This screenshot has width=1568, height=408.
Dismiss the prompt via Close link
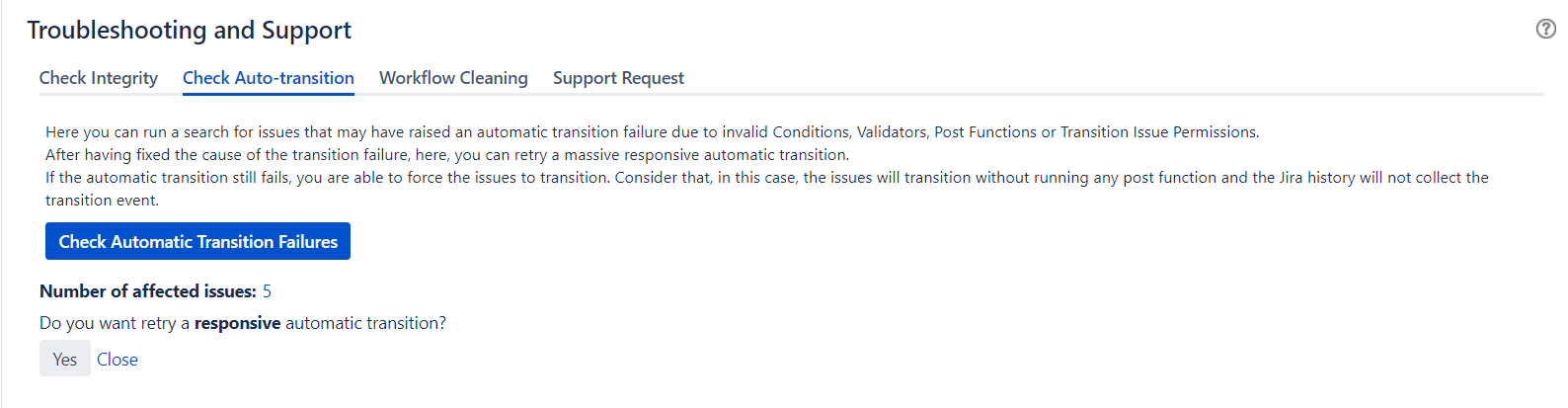pos(118,360)
